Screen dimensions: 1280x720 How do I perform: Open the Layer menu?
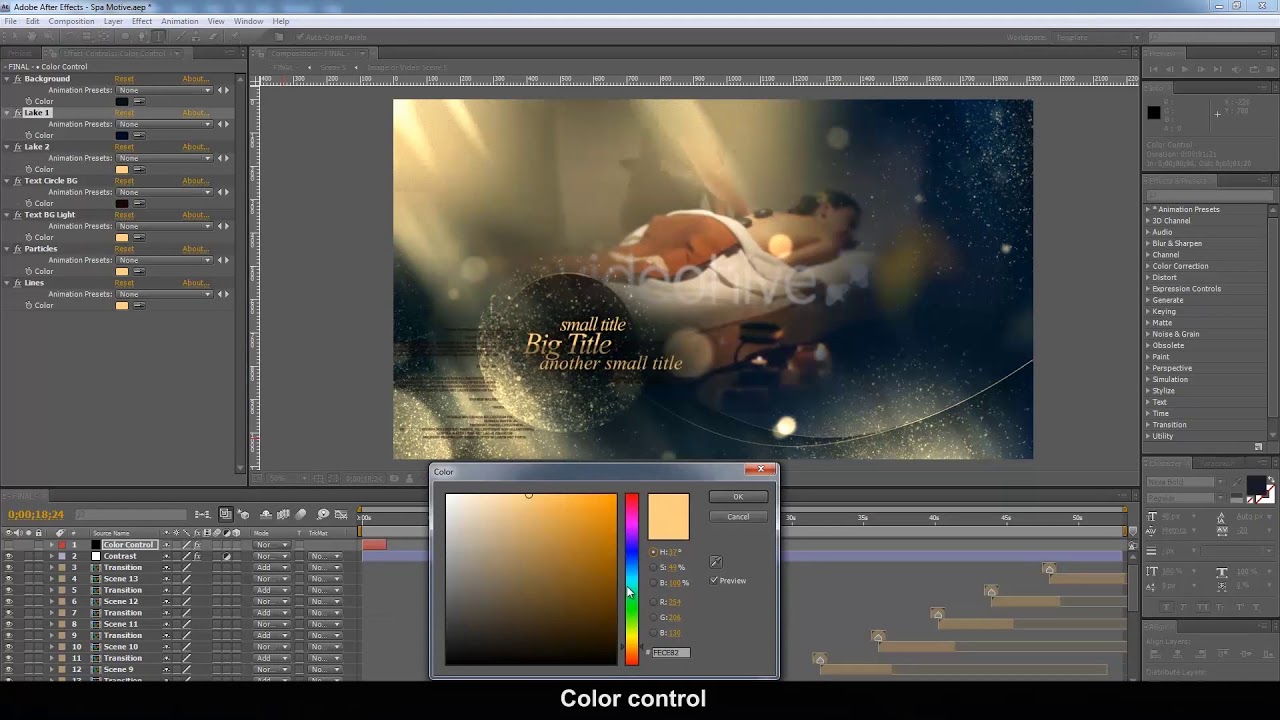pos(113,21)
